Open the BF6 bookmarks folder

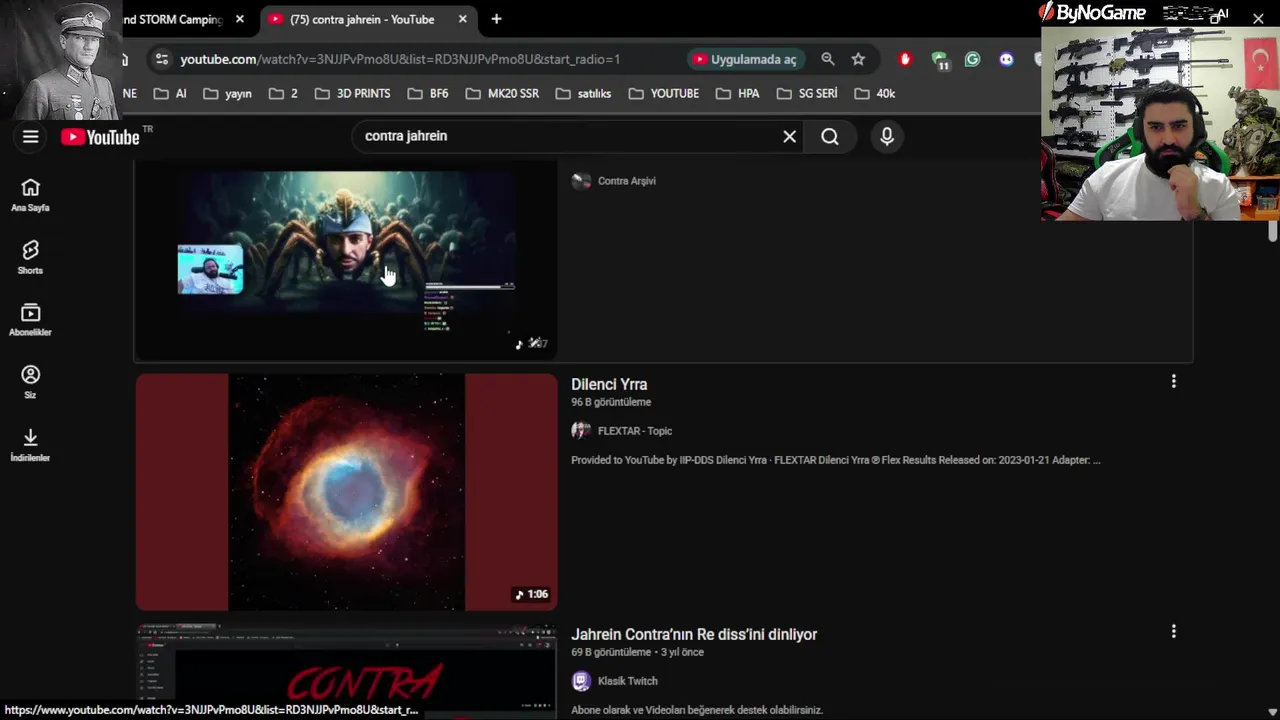coord(428,93)
